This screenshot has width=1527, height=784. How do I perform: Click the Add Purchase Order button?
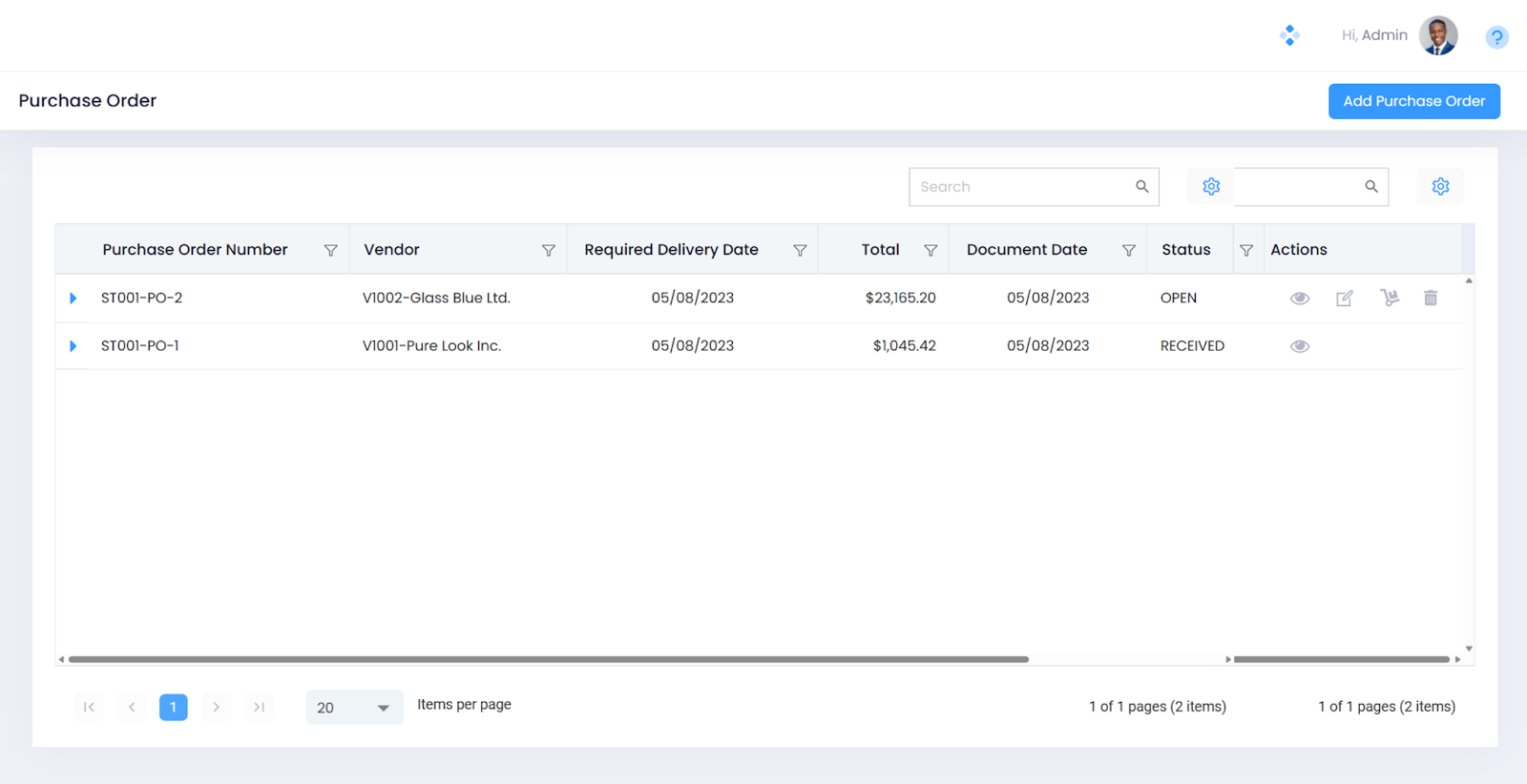click(x=1413, y=101)
